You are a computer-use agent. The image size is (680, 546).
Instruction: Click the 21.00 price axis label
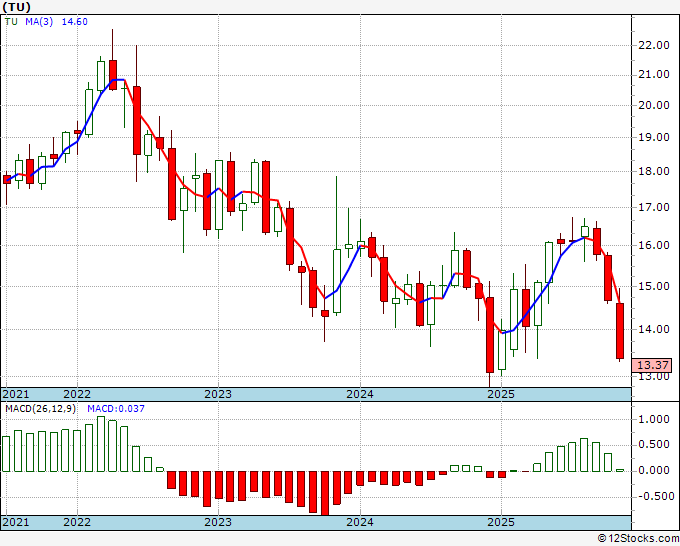tap(654, 75)
